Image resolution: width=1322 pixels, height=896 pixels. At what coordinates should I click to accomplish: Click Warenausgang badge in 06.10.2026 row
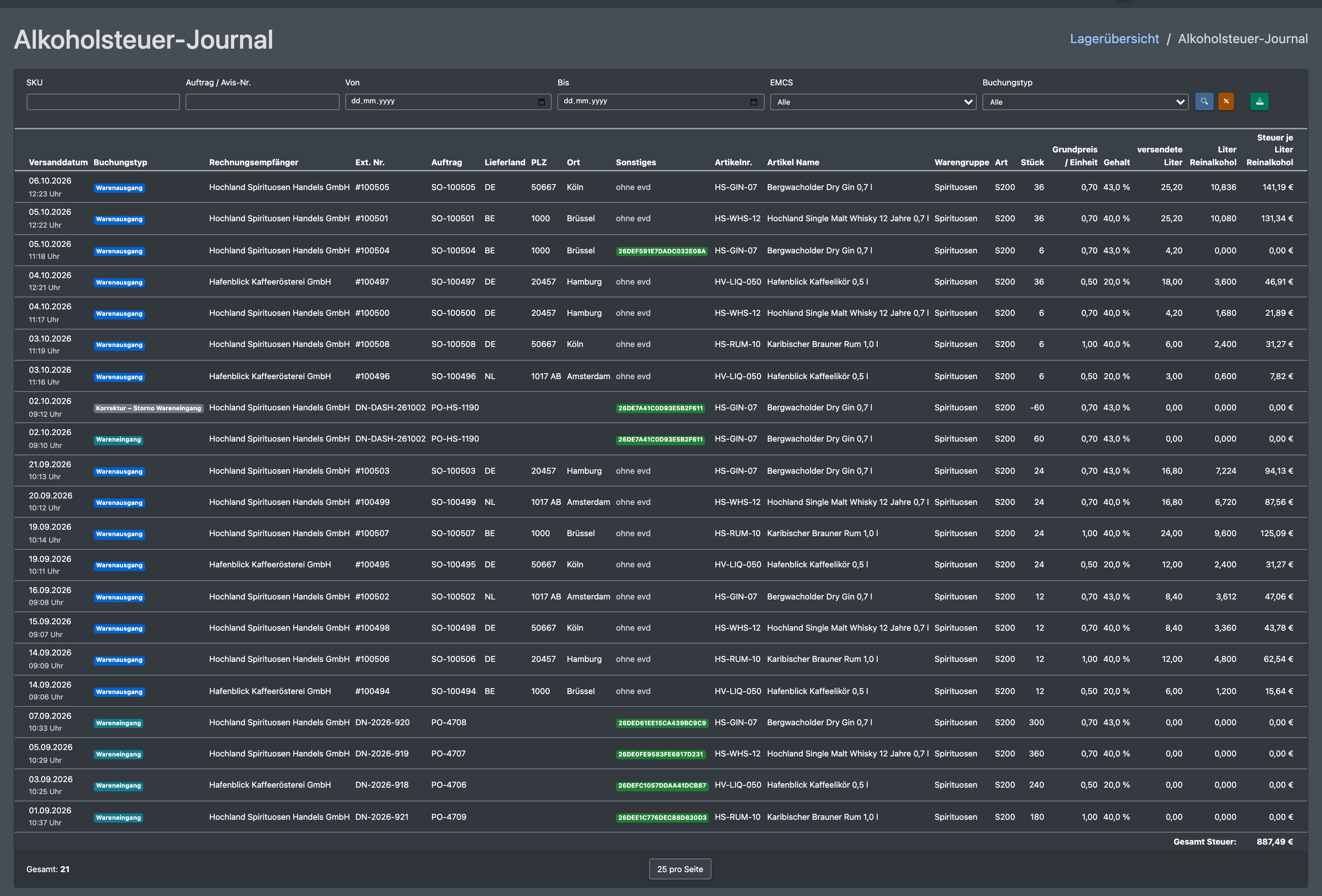click(119, 188)
